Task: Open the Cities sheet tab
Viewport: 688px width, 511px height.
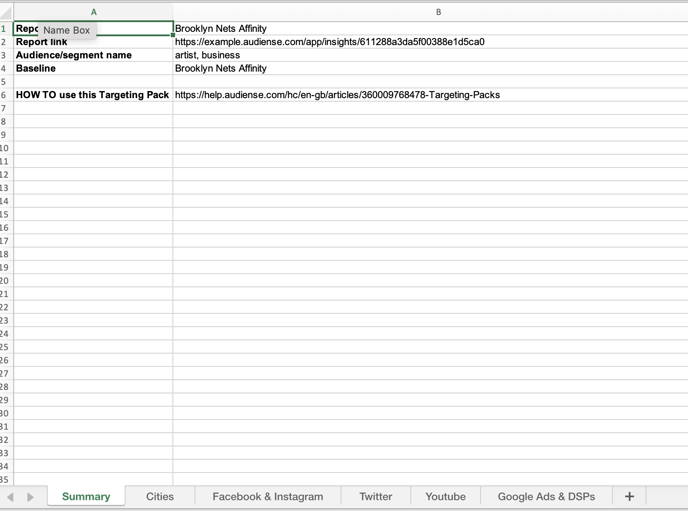Action: [160, 497]
